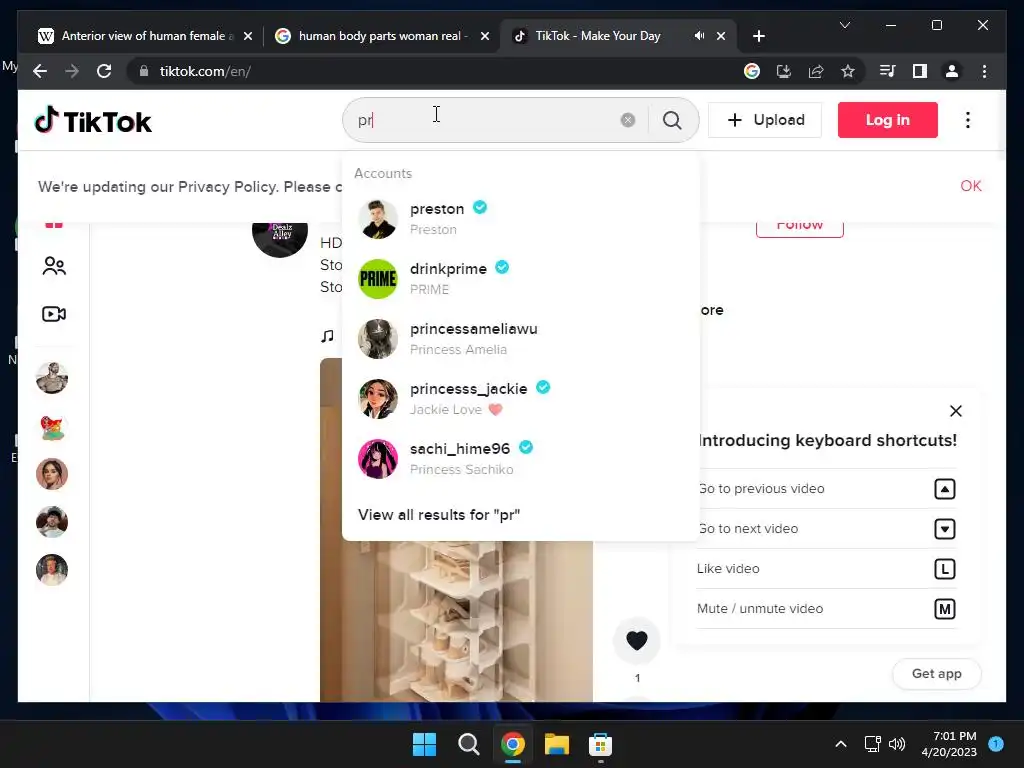This screenshot has height=768, width=1024.
Task: Click the down arrow key shortcut icon
Action: point(944,528)
